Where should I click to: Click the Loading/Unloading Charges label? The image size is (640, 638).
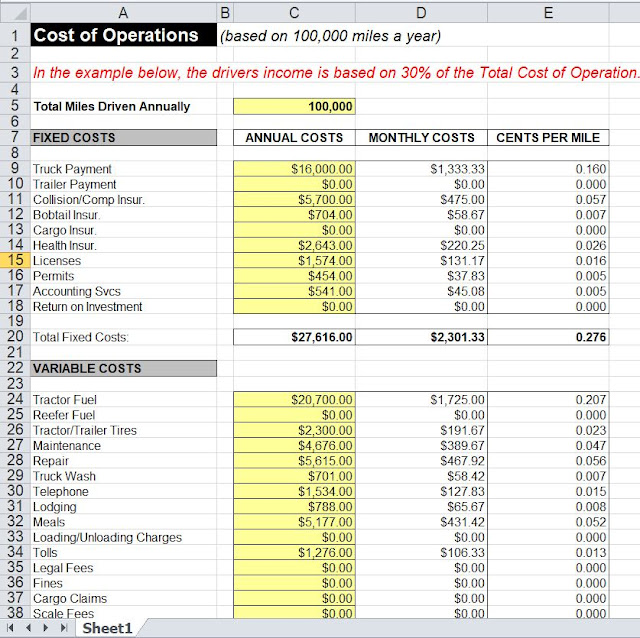point(107,537)
